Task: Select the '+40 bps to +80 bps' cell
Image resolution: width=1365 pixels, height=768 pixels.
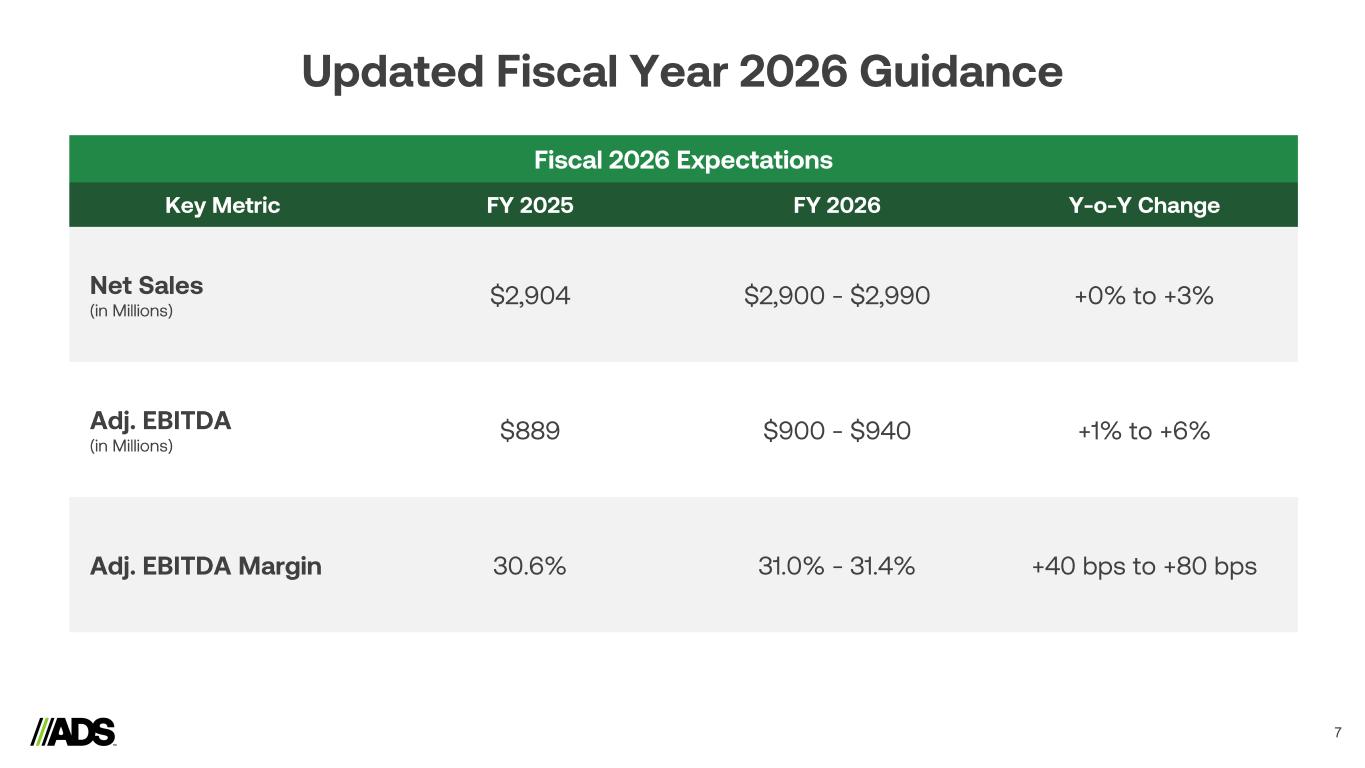Action: click(1143, 566)
